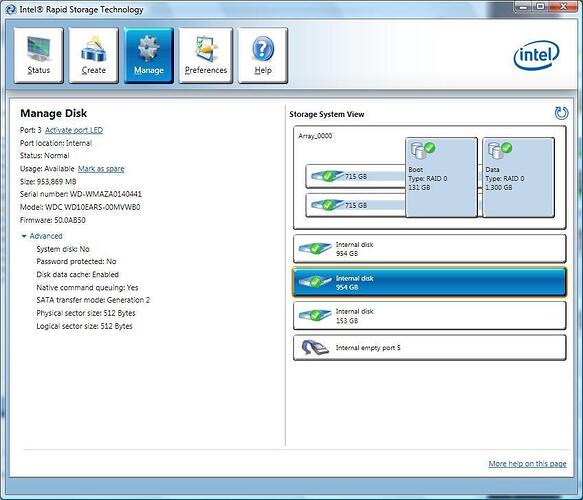The height and width of the screenshot is (500, 583).
Task: Click Firmware 50.0AB50 text
Action: click(53, 220)
